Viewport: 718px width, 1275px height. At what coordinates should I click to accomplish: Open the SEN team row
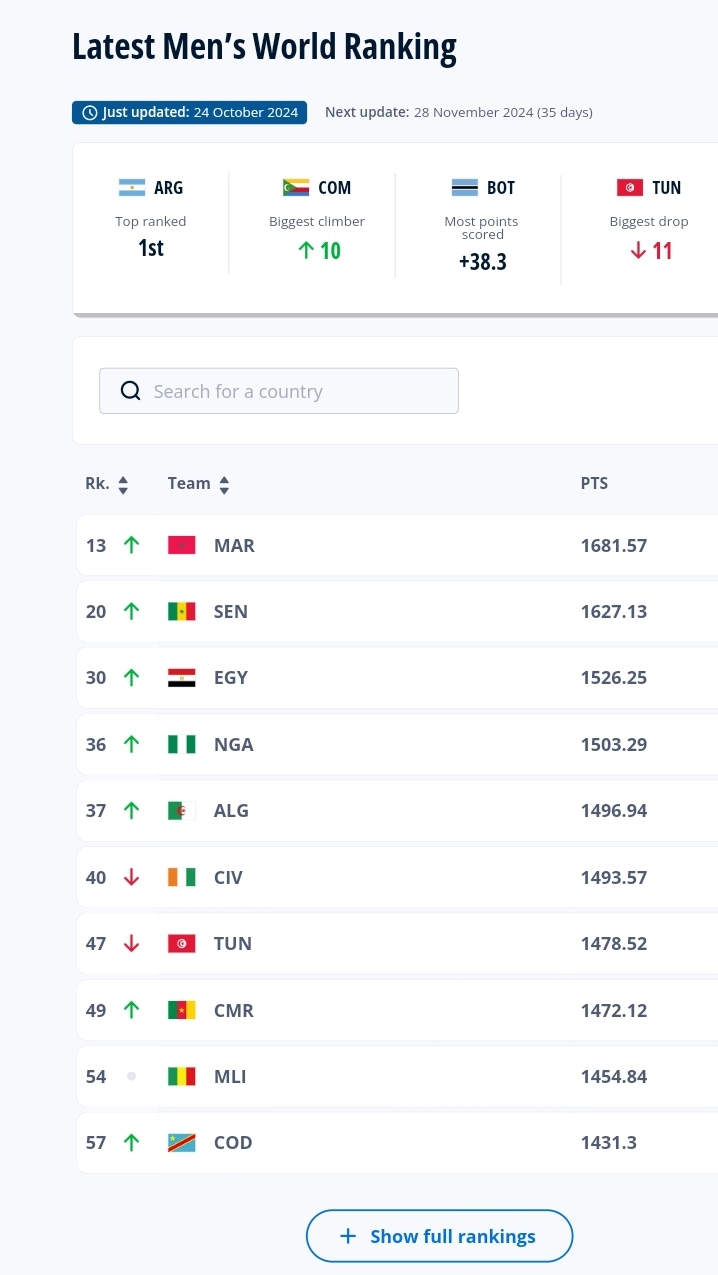231,611
